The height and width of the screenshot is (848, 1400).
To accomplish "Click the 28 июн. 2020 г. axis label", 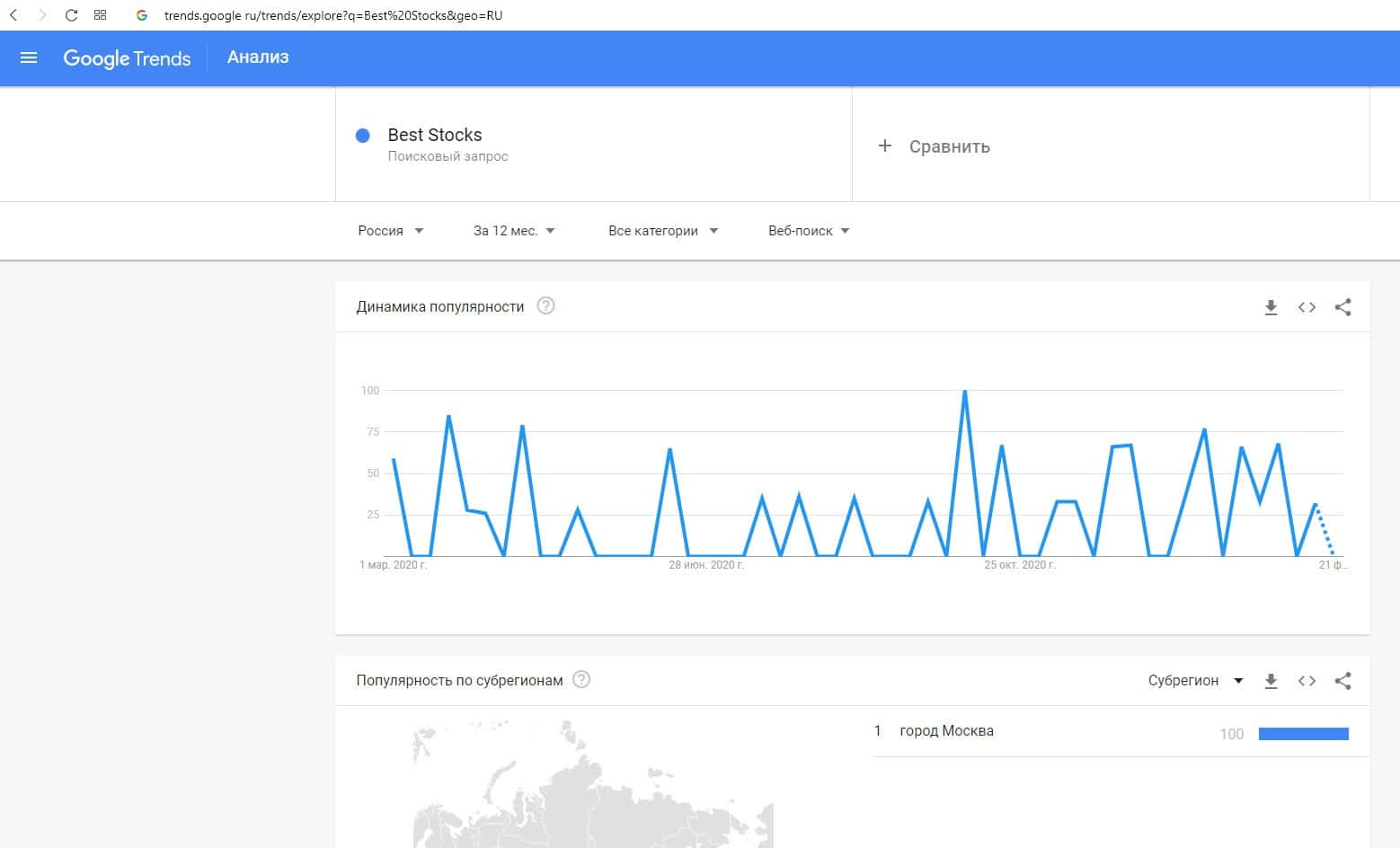I will pyautogui.click(x=706, y=565).
